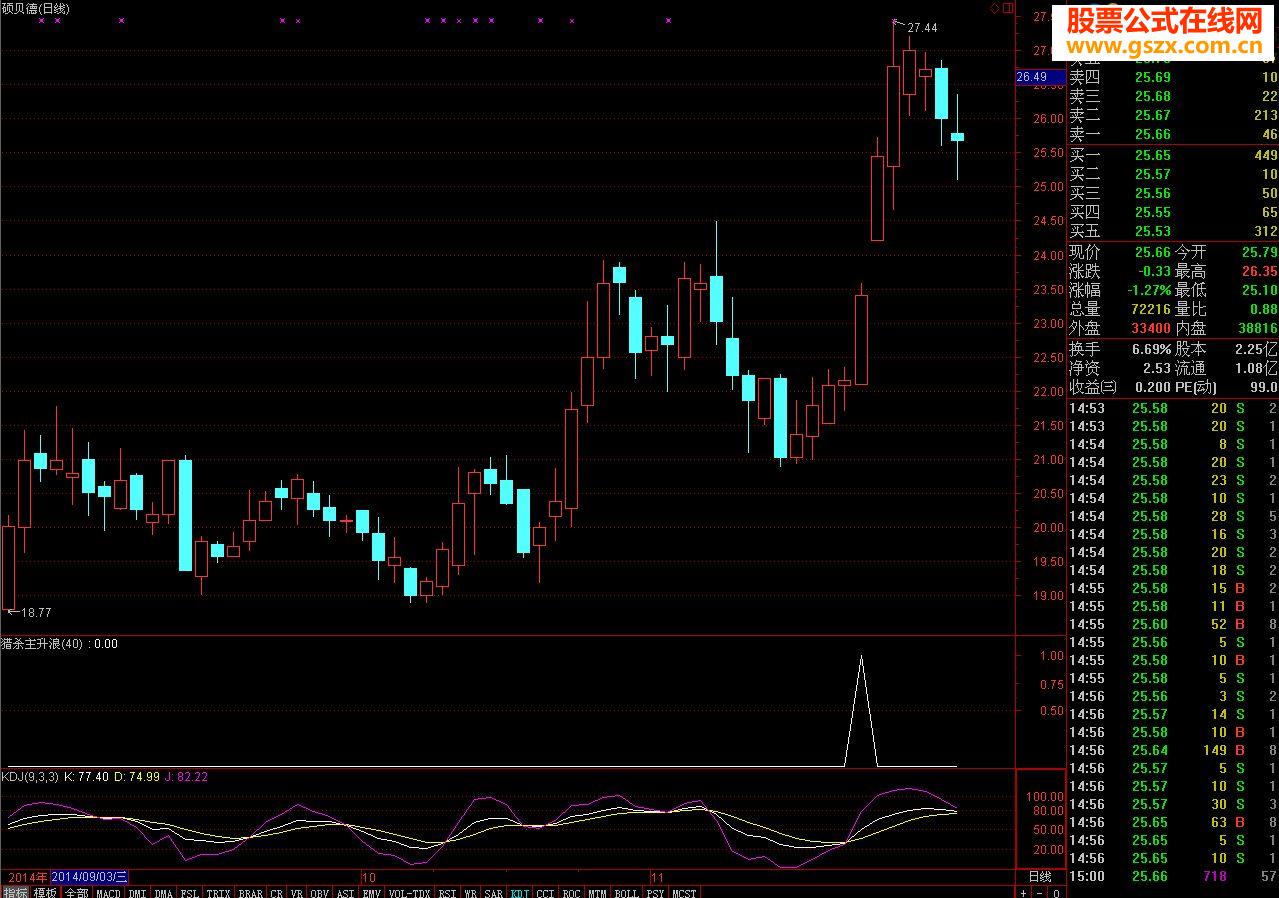Image resolution: width=1279 pixels, height=898 pixels.
Task: Click the chart title 硕贝德(日线)
Action: point(36,8)
